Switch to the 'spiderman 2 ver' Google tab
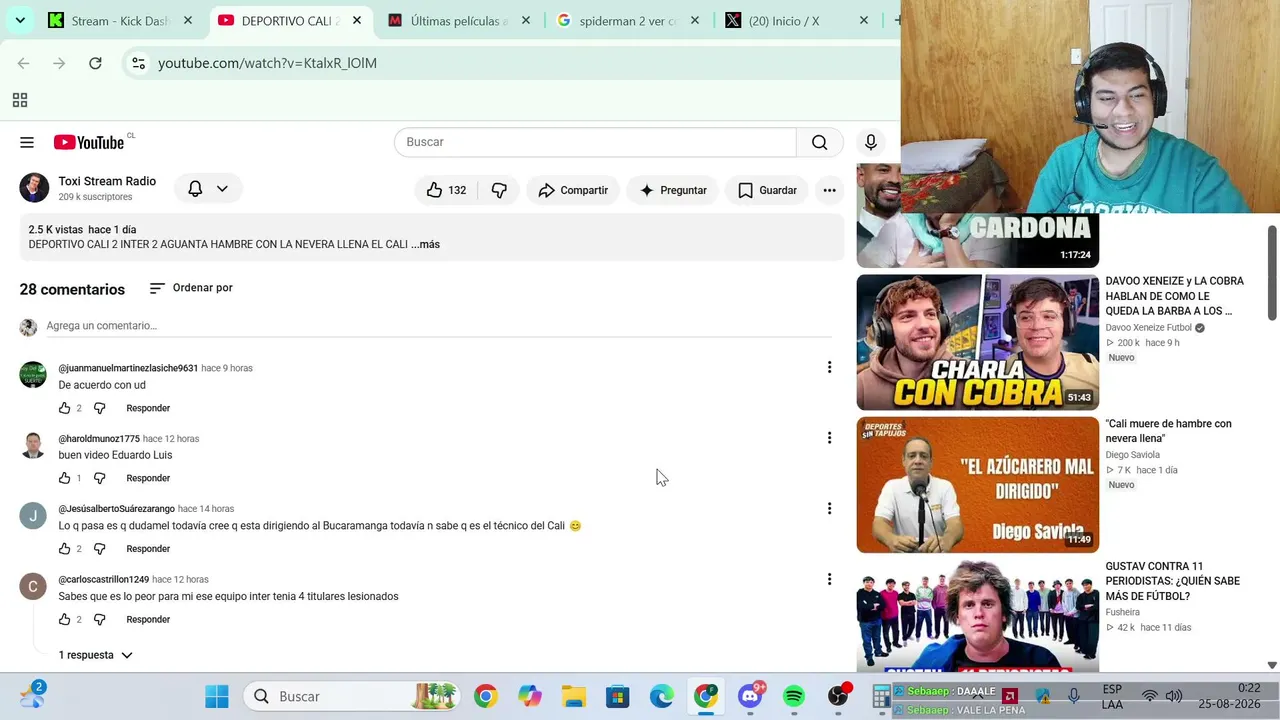 (628, 21)
